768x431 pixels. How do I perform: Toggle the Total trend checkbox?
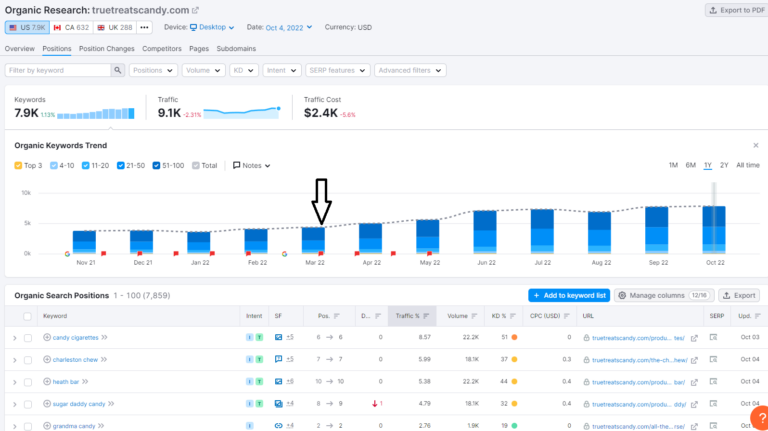196,166
